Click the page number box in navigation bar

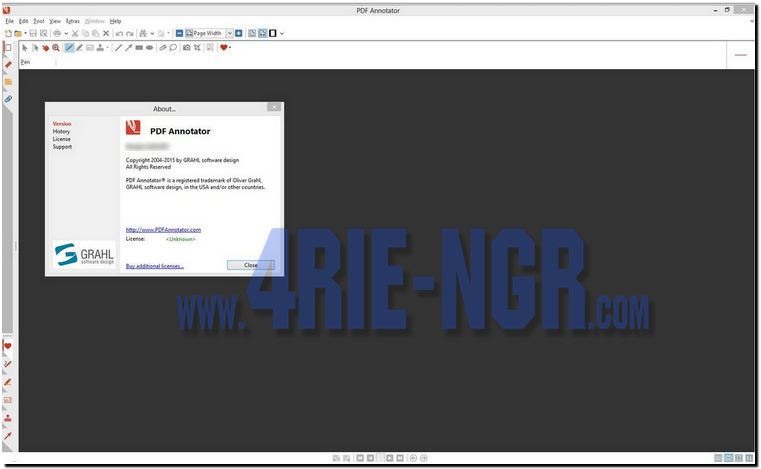click(x=380, y=458)
